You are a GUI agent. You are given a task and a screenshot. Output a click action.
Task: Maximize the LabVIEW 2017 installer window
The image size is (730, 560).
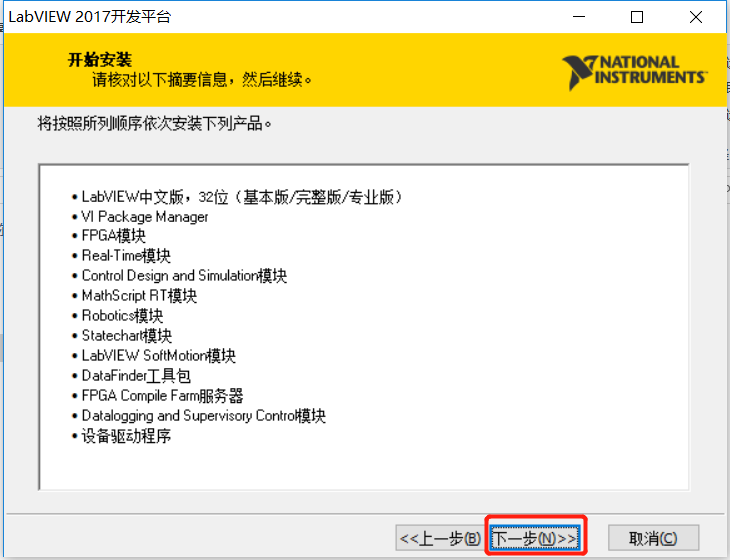click(x=636, y=17)
